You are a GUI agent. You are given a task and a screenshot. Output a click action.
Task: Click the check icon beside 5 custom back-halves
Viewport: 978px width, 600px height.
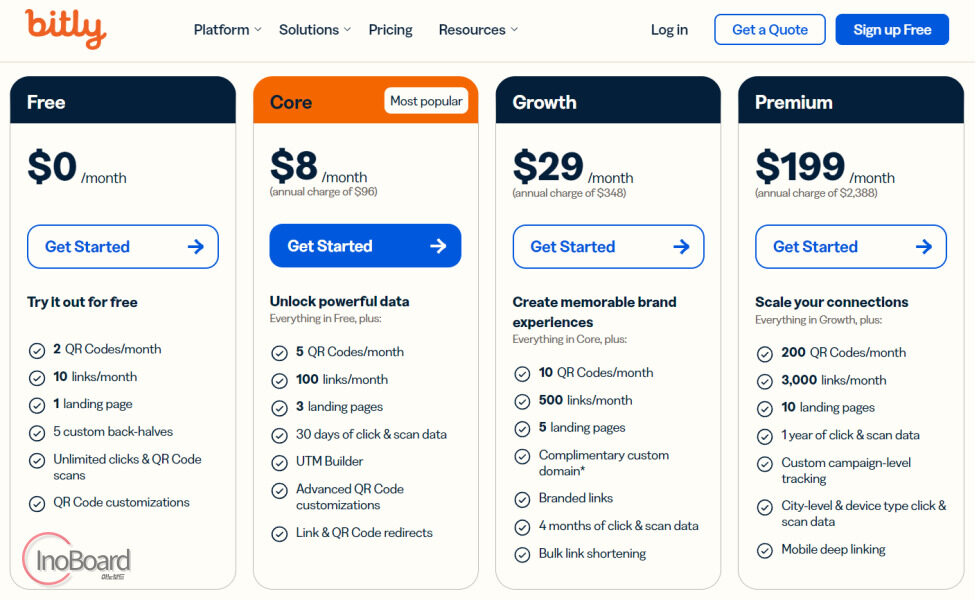37,433
